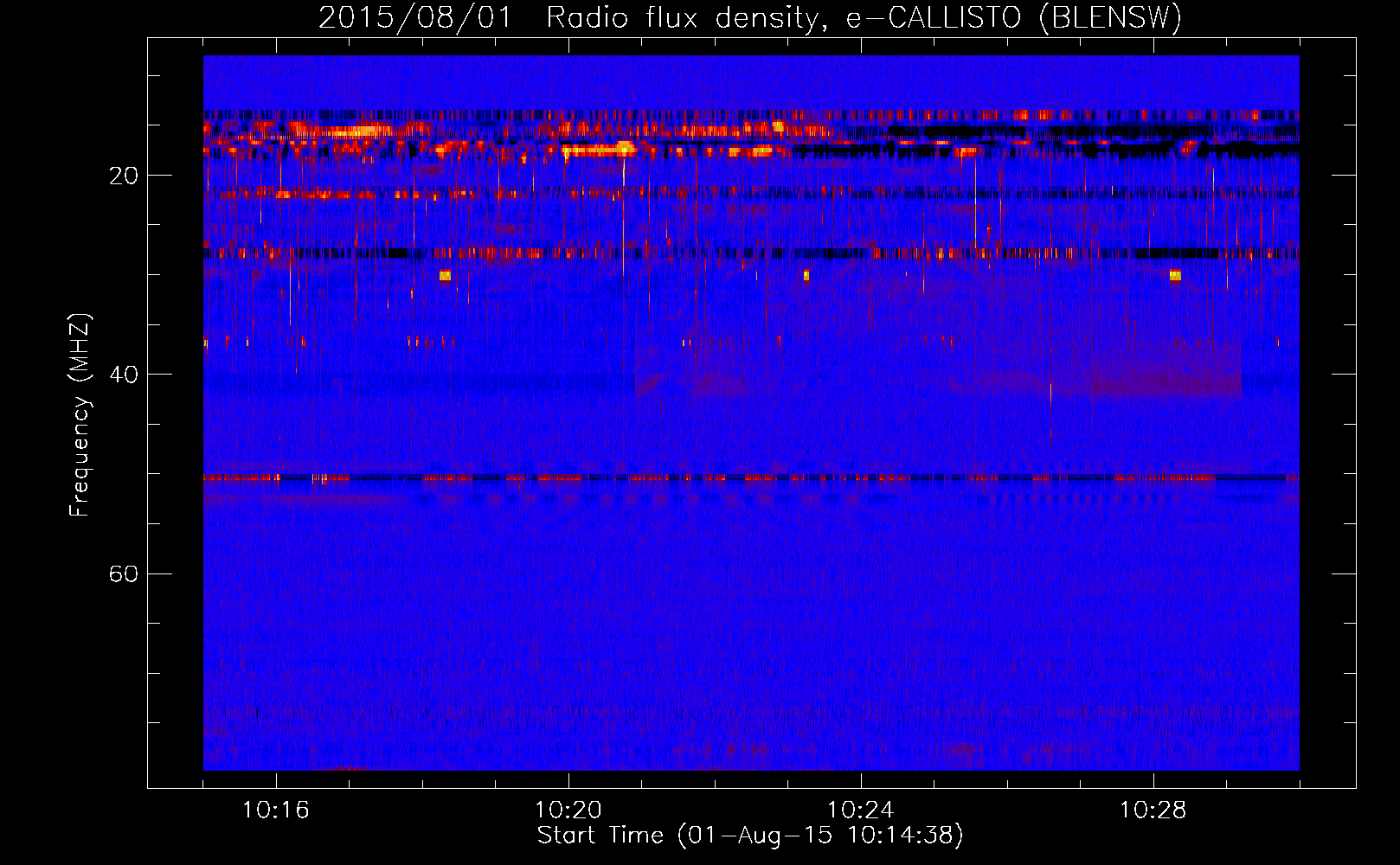
Task: Click the 10:28 time axis label
Action: click(1153, 811)
